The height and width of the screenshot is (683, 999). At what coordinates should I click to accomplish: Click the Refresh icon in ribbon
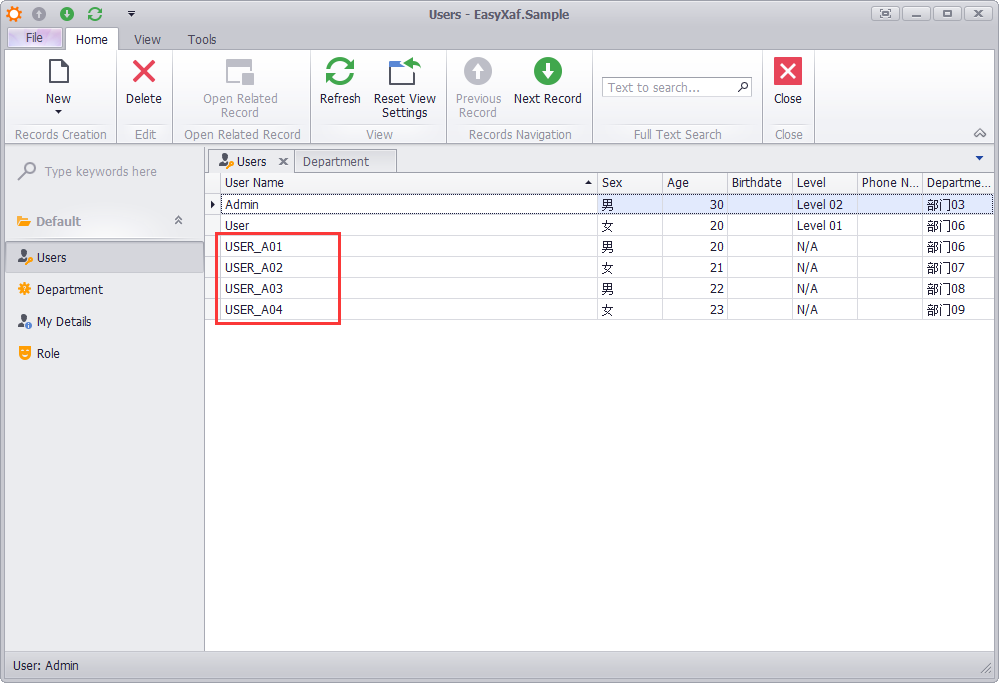click(340, 72)
